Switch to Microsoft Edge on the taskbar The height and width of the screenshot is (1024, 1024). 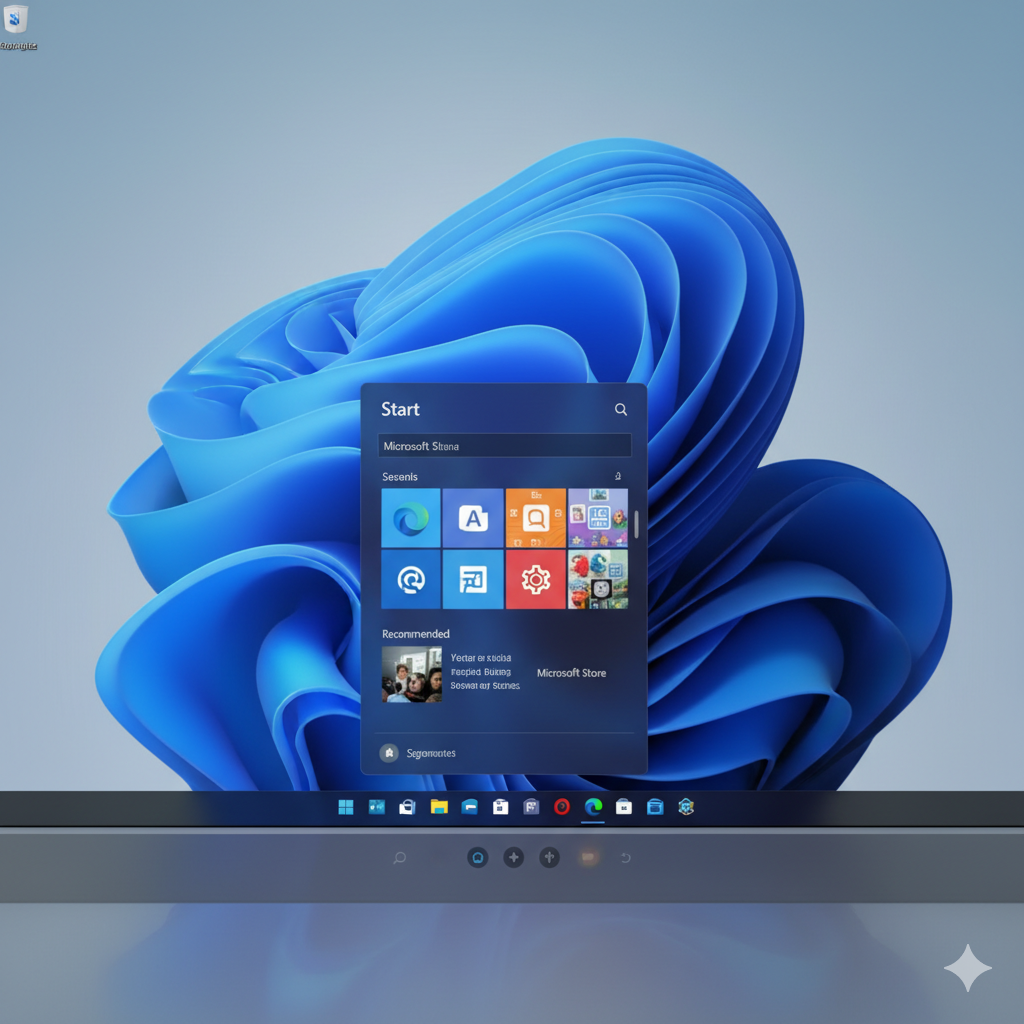click(593, 807)
